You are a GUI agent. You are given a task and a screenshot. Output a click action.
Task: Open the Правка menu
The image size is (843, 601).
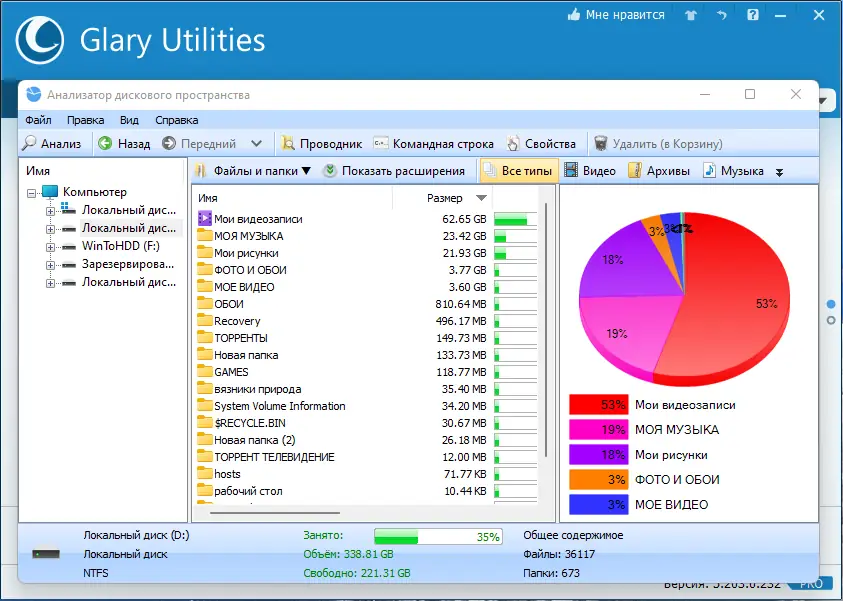tap(85, 120)
